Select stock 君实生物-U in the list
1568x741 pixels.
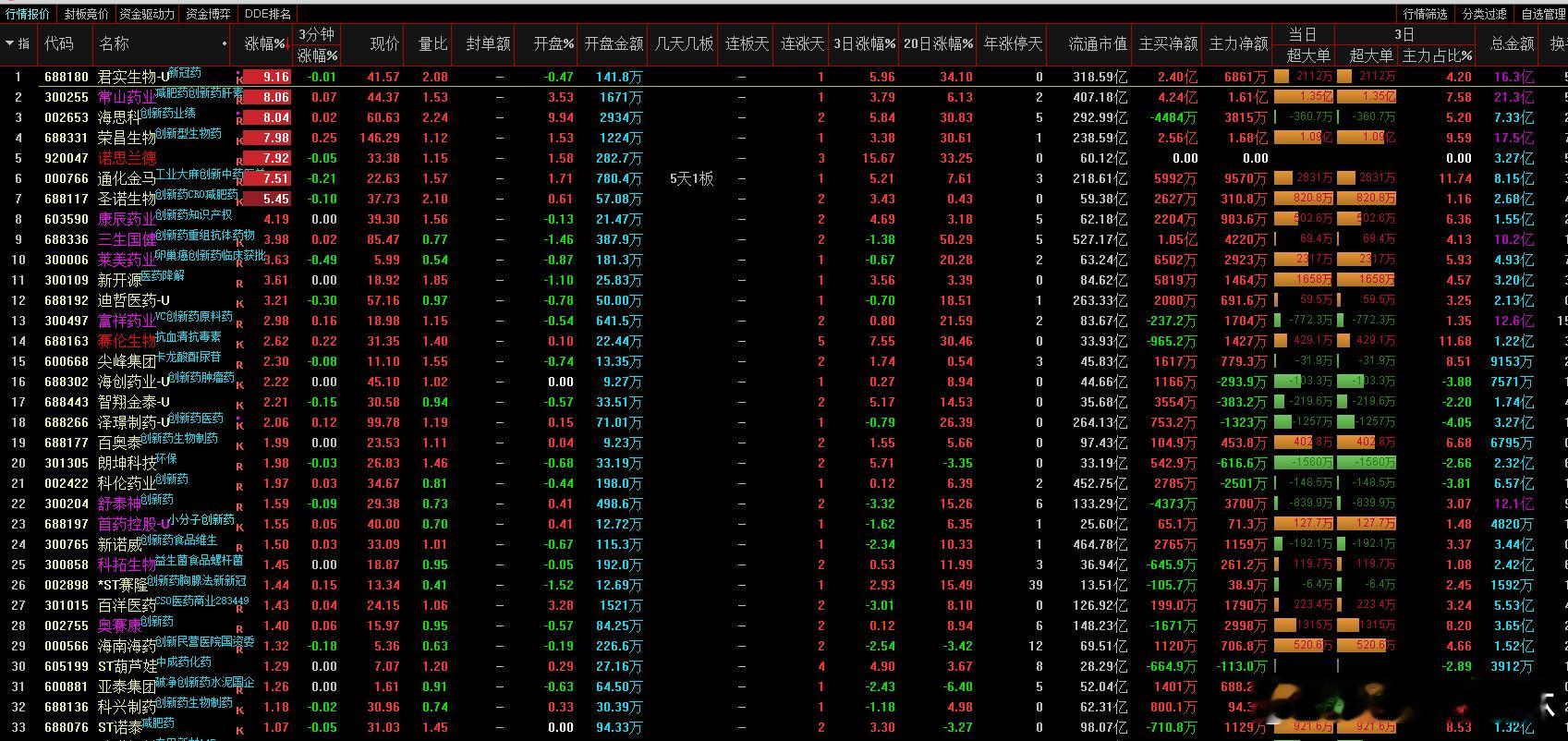pyautogui.click(x=134, y=78)
